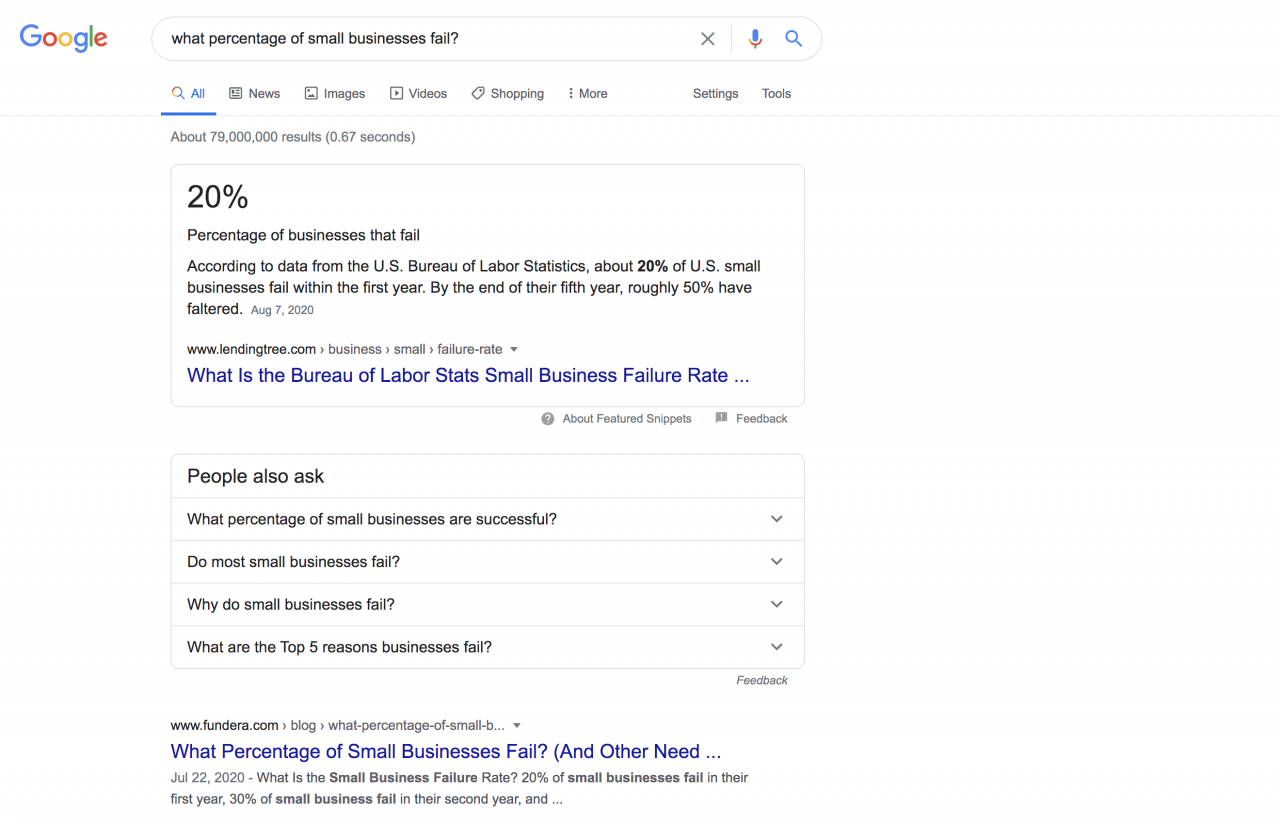Clear the search box with the X icon
Viewport: 1280px width, 823px height.
pyautogui.click(x=708, y=39)
